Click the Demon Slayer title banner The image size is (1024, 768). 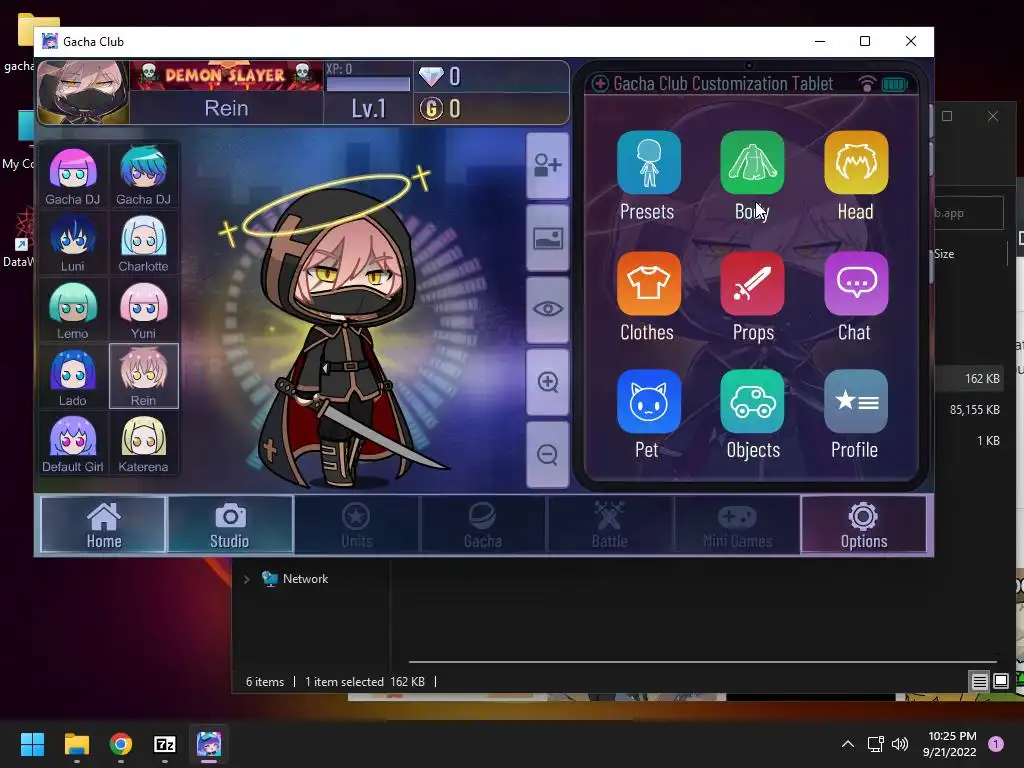click(x=226, y=76)
